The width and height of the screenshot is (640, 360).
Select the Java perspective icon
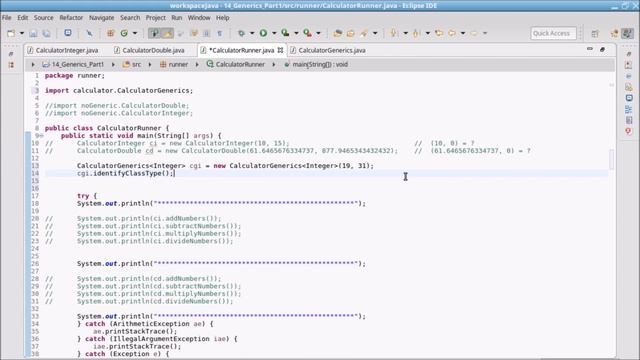click(627, 33)
